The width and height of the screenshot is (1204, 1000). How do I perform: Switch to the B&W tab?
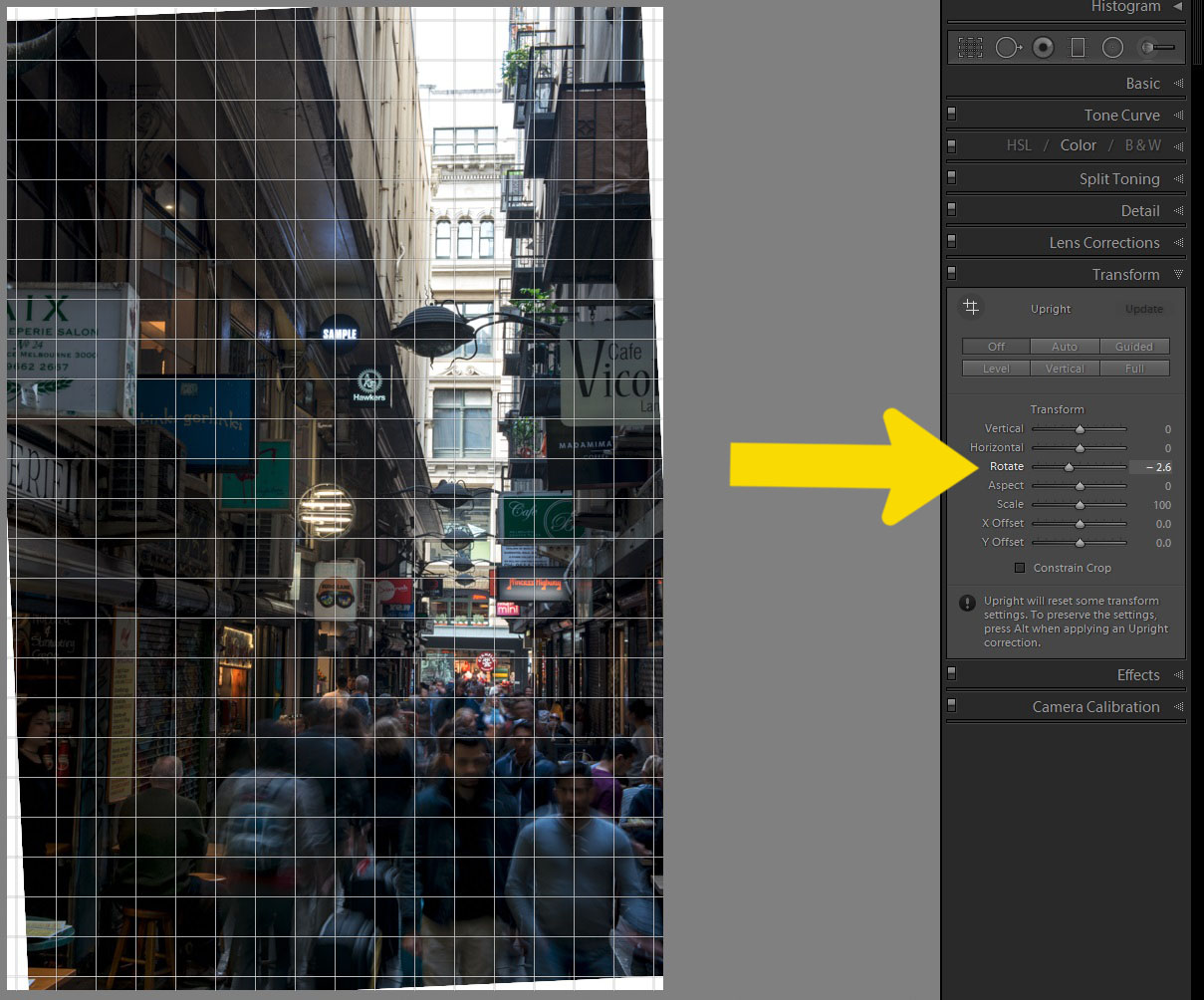tap(1142, 145)
